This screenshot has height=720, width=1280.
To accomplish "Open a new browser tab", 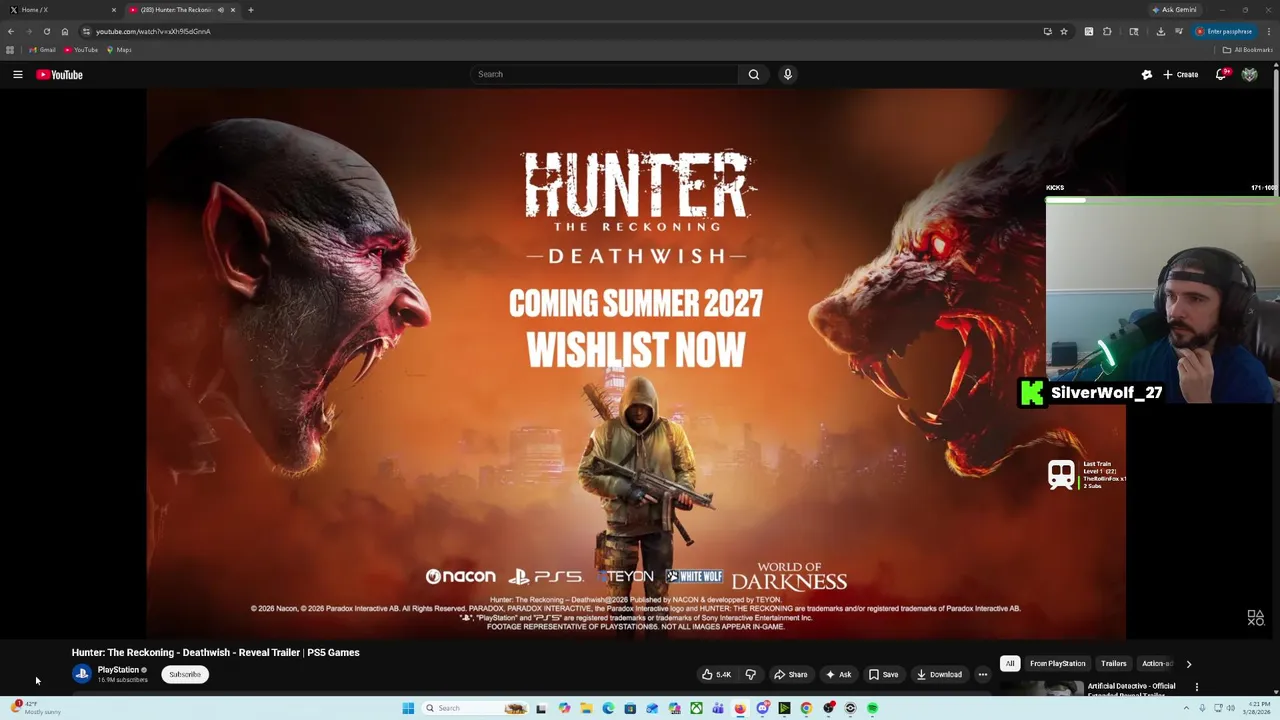I will (250, 10).
